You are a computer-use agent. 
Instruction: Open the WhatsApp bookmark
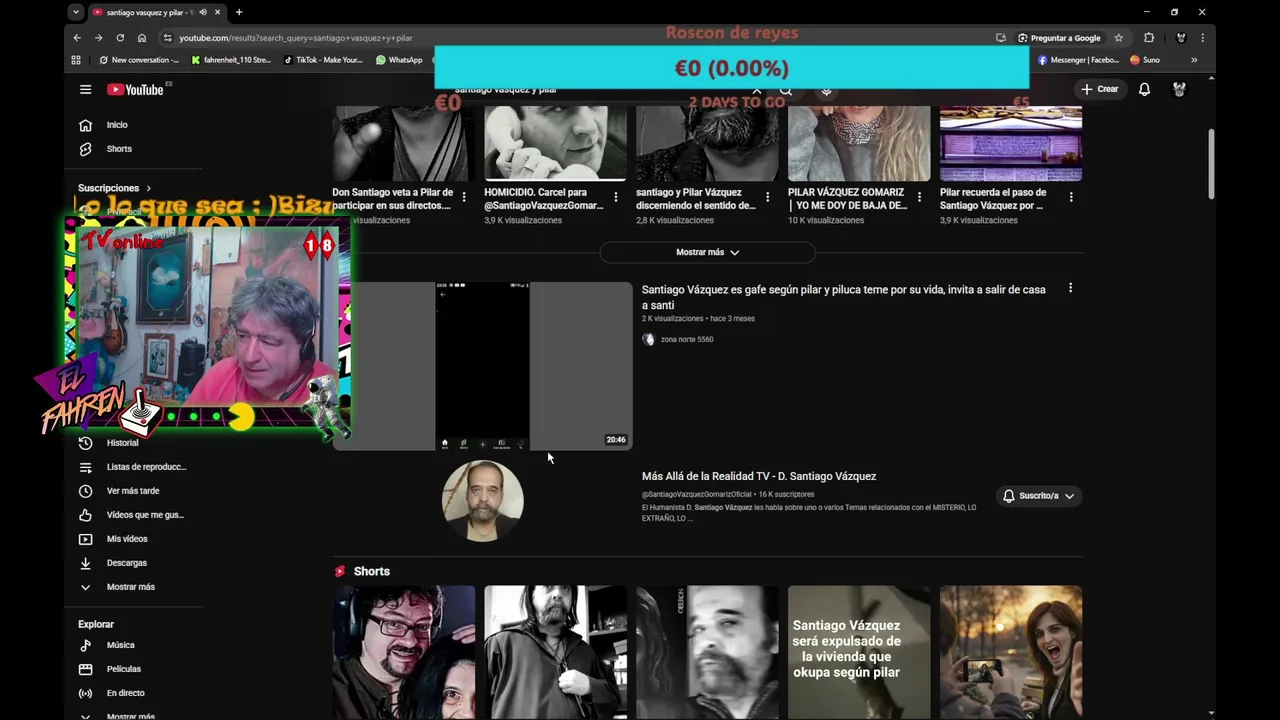[x=399, y=60]
